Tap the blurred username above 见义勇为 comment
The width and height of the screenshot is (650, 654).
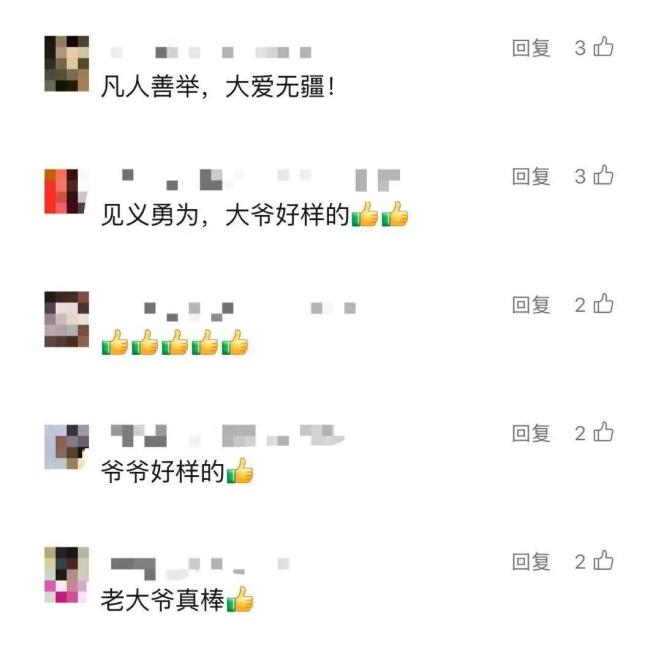261,180
